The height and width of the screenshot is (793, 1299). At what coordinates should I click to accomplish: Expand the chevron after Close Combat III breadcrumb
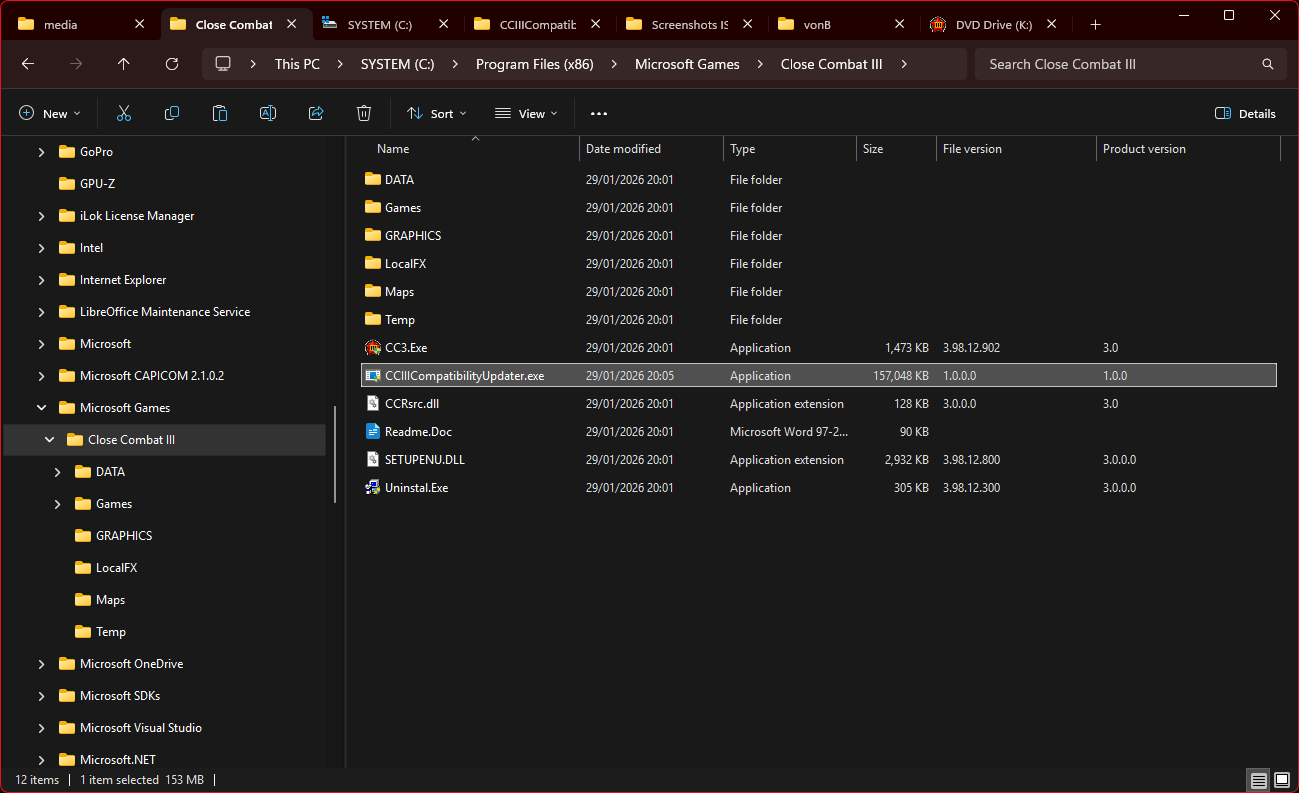pyautogui.click(x=904, y=64)
